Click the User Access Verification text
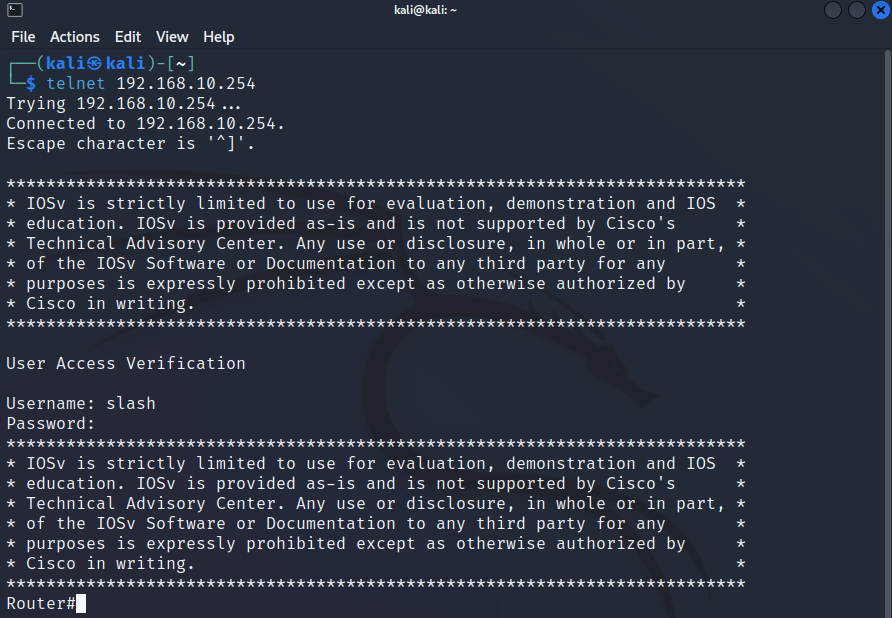The height and width of the screenshot is (618, 892). click(x=125, y=363)
